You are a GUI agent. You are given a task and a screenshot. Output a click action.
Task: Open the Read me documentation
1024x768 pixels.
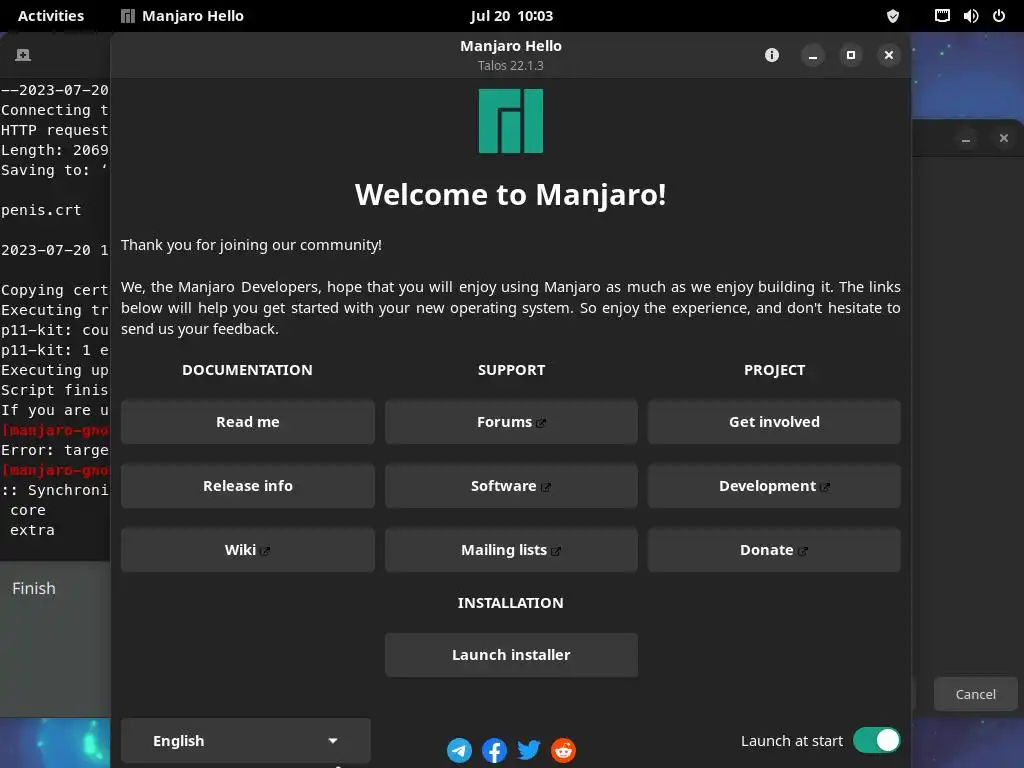(248, 422)
